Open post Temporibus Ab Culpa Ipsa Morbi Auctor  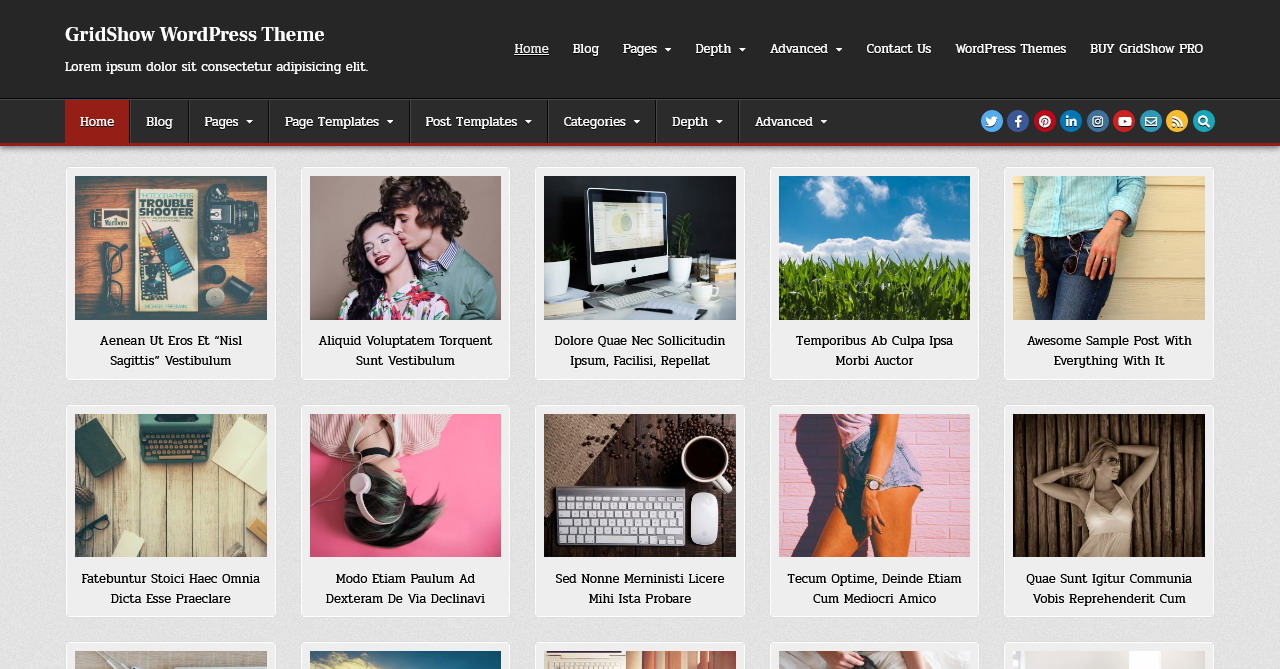pos(874,351)
